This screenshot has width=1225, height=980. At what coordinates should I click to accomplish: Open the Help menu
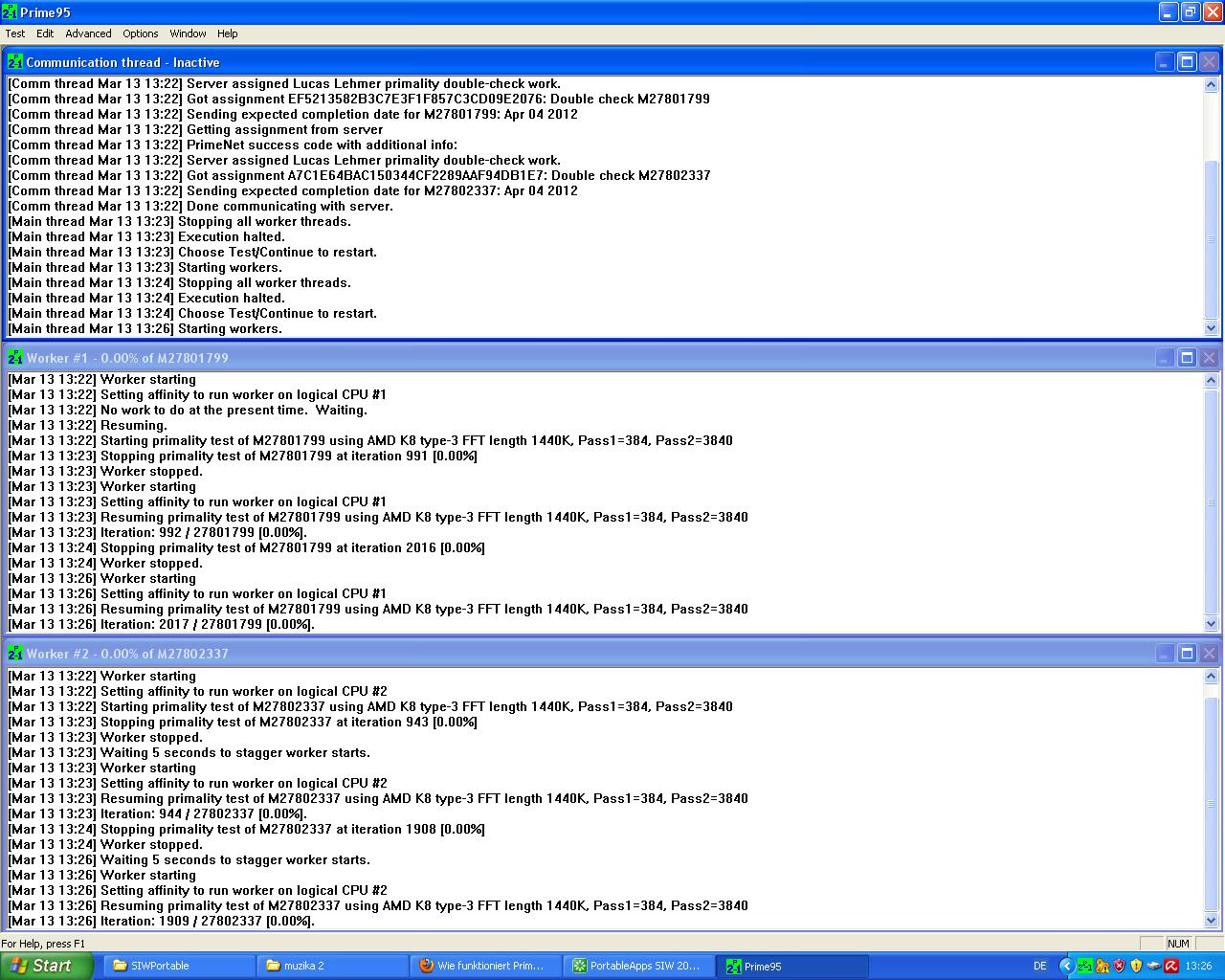pos(227,33)
